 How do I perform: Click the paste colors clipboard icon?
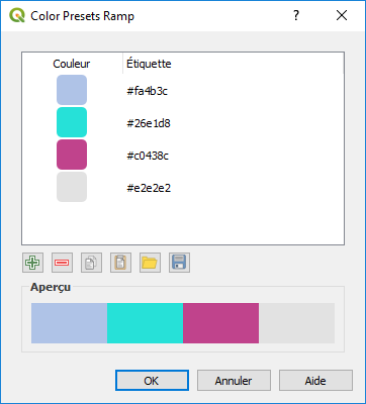(x=121, y=263)
